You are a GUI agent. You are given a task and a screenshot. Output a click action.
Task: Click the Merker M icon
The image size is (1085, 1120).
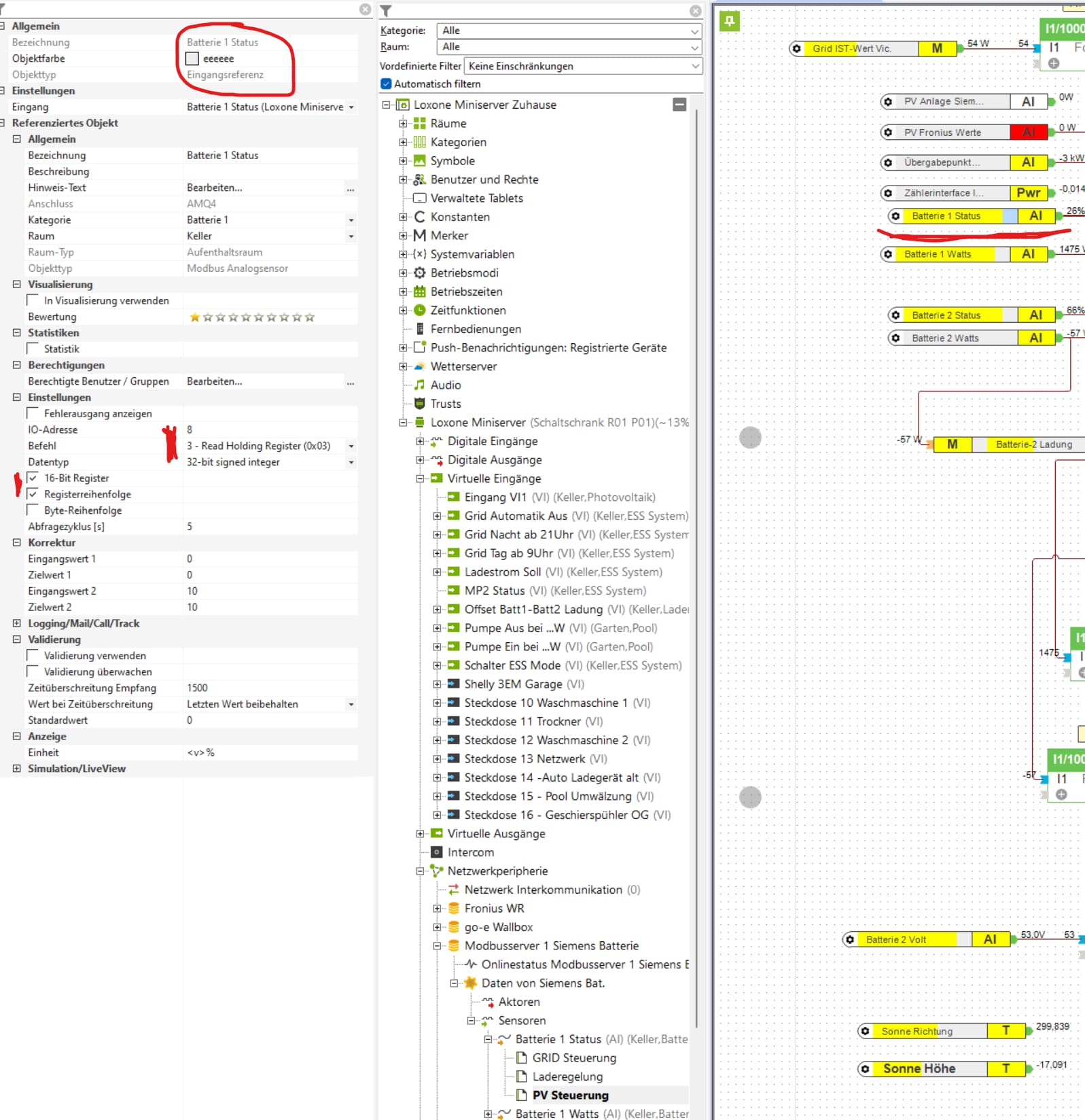coord(420,236)
